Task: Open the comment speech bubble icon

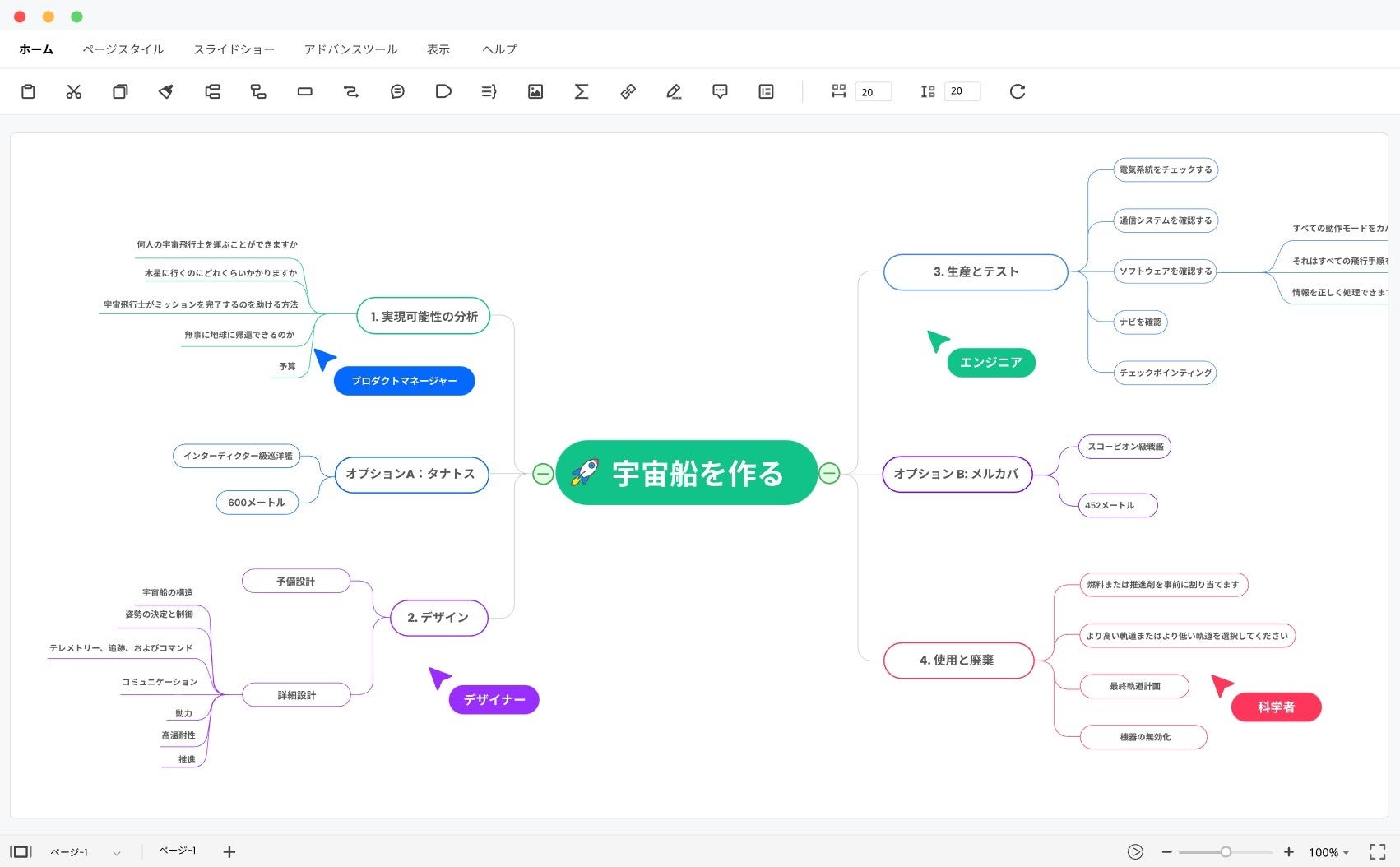Action: click(720, 91)
